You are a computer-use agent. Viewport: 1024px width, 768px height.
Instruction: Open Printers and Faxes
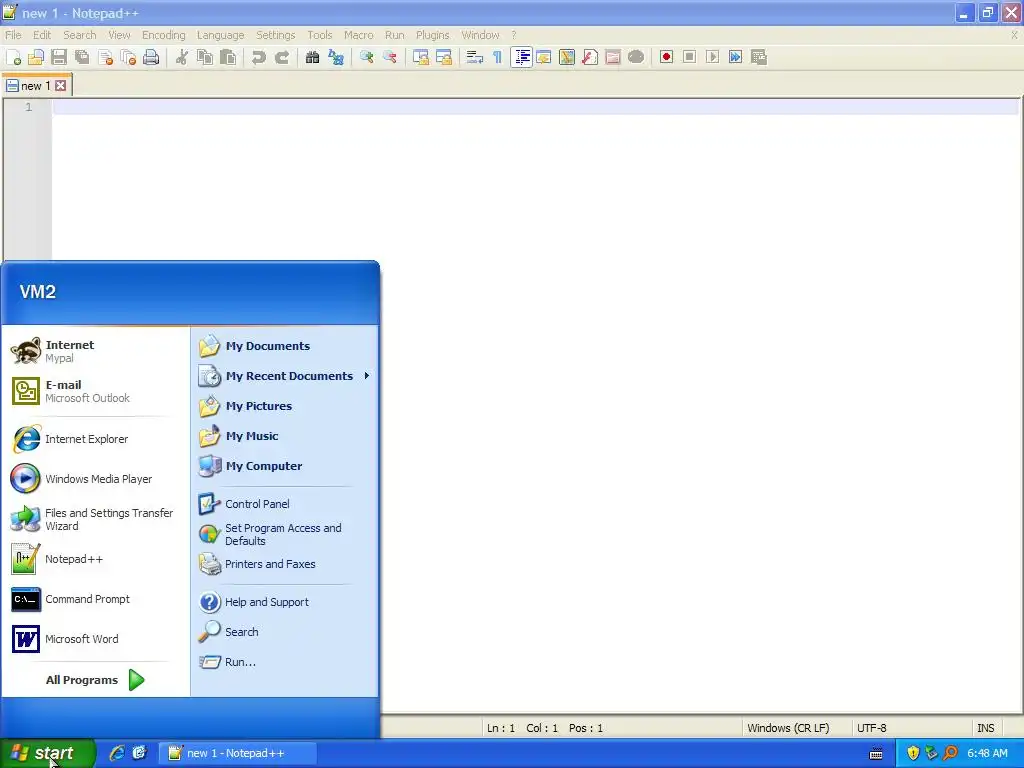point(285,564)
